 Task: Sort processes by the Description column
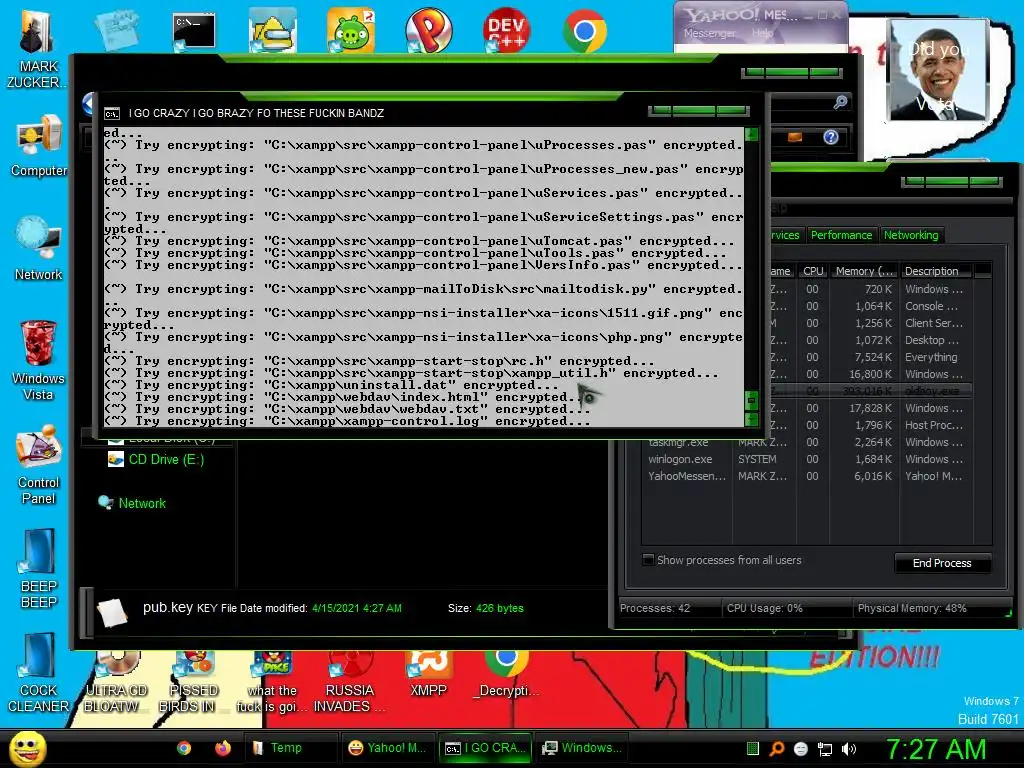click(x=936, y=271)
